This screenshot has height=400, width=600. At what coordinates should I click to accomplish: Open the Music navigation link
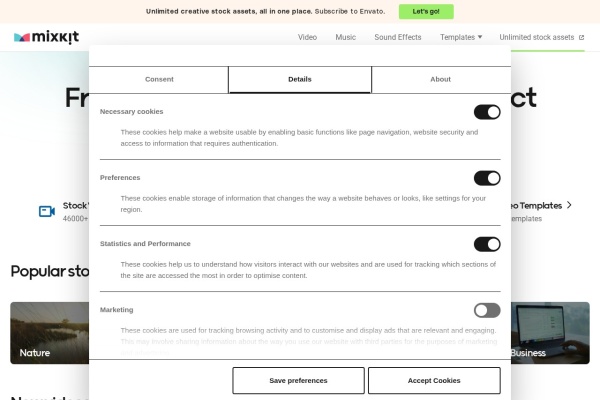click(x=346, y=37)
